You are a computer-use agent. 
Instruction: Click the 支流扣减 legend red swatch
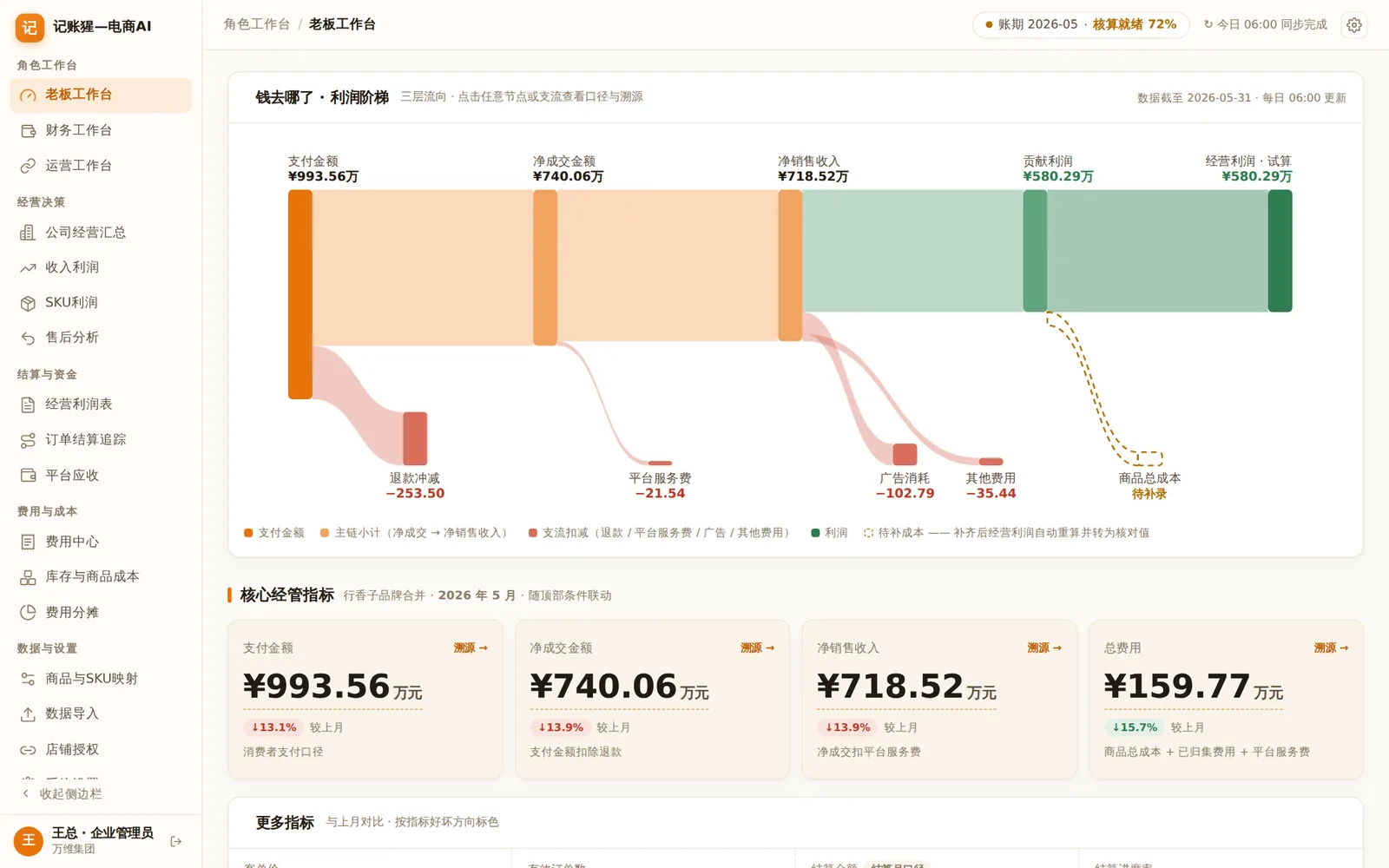click(x=533, y=533)
